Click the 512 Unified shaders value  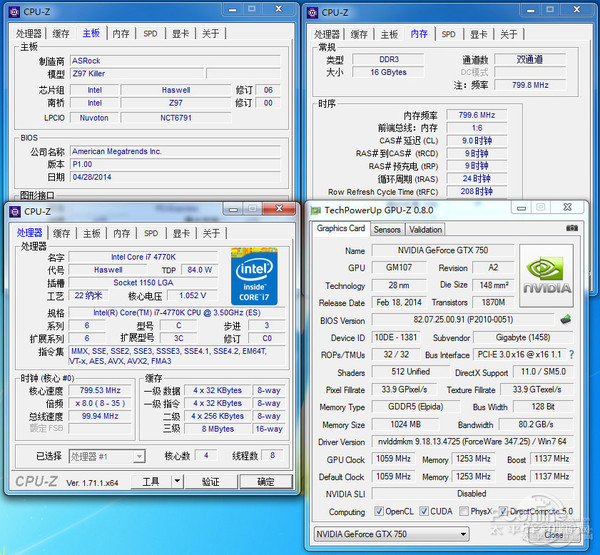pyautogui.click(x=411, y=372)
